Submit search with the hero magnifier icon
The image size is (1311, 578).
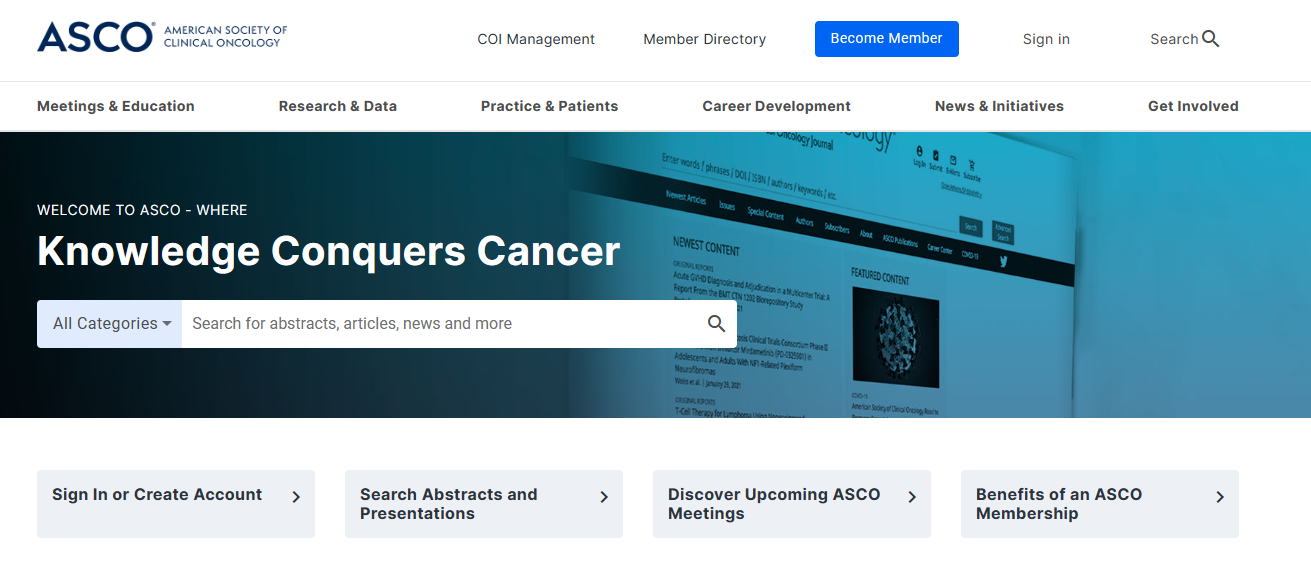coord(716,323)
